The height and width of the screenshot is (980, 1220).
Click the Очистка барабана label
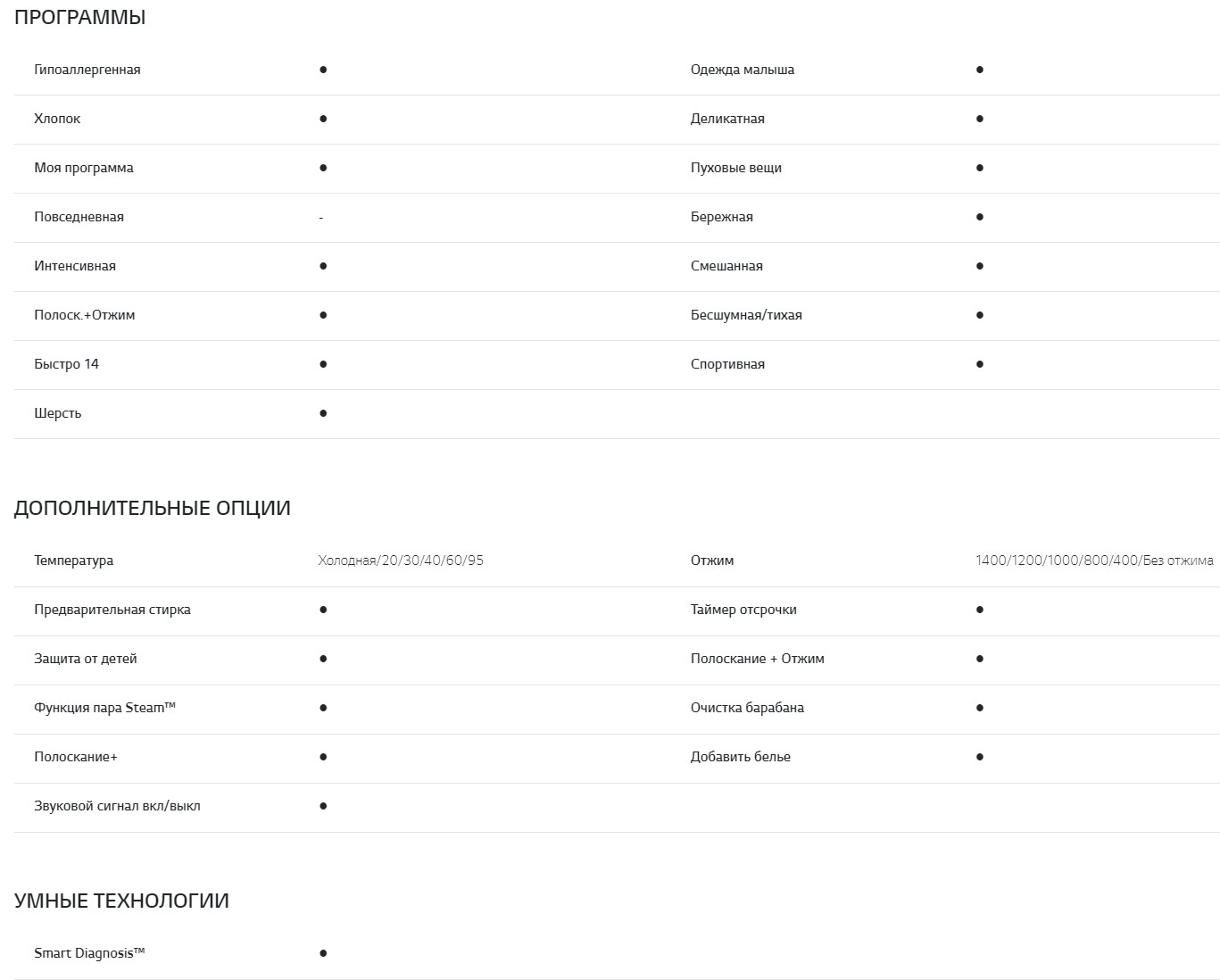[x=747, y=708]
